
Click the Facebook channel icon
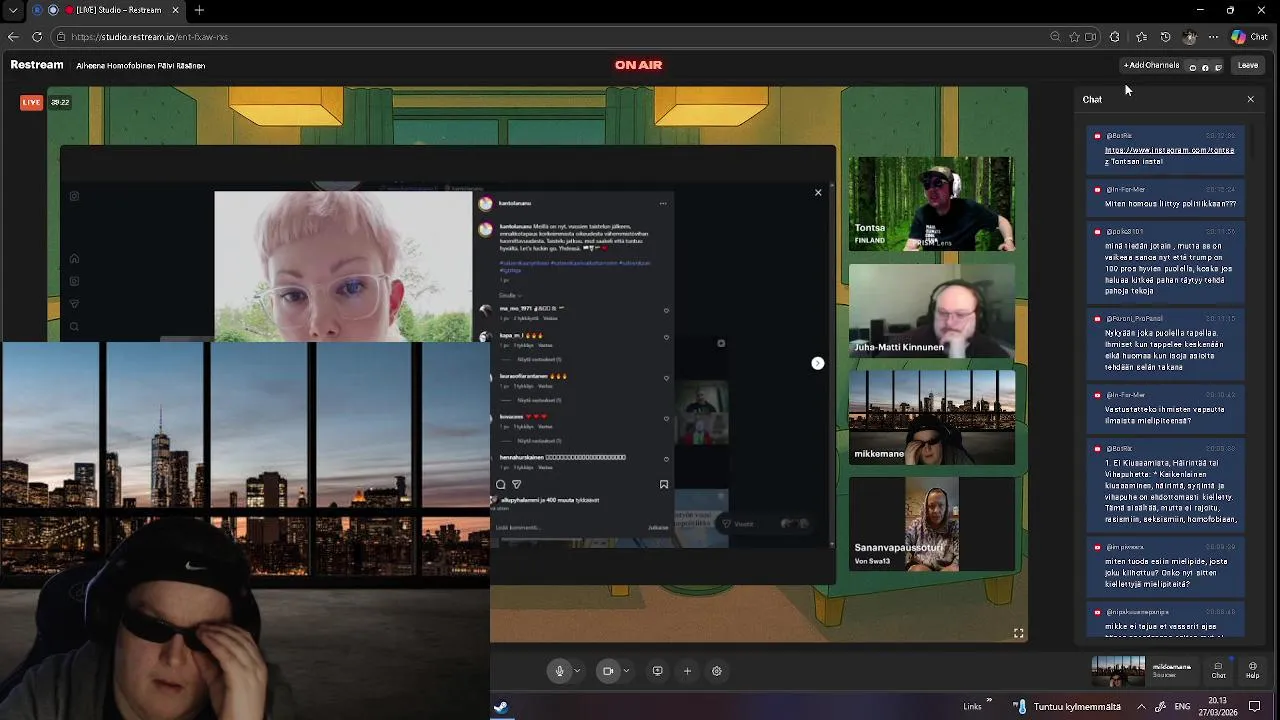click(x=1205, y=67)
